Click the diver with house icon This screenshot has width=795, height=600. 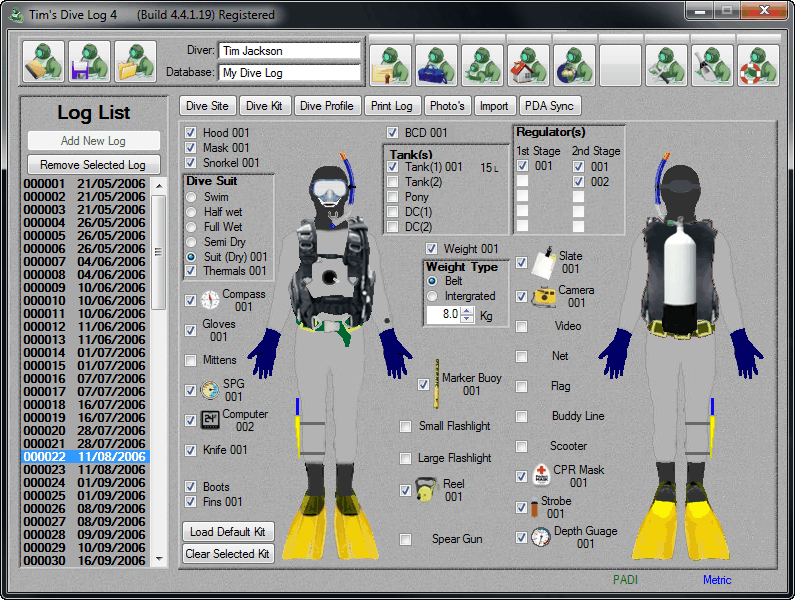click(528, 65)
